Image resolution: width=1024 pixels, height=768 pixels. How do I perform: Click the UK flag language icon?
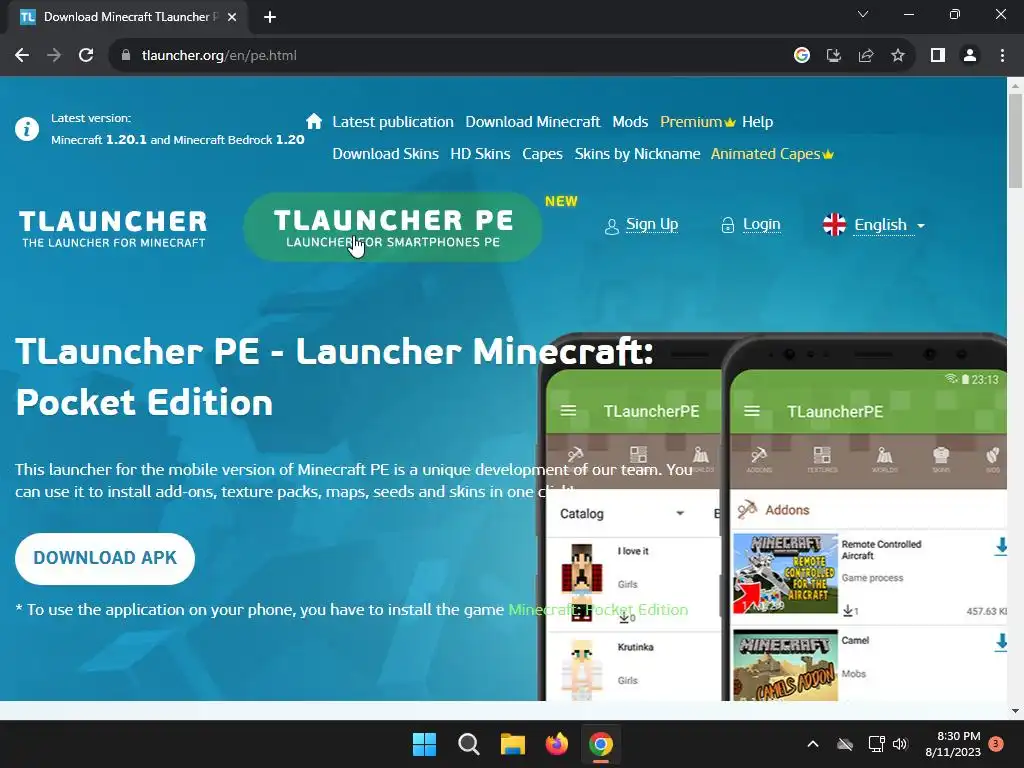point(834,225)
